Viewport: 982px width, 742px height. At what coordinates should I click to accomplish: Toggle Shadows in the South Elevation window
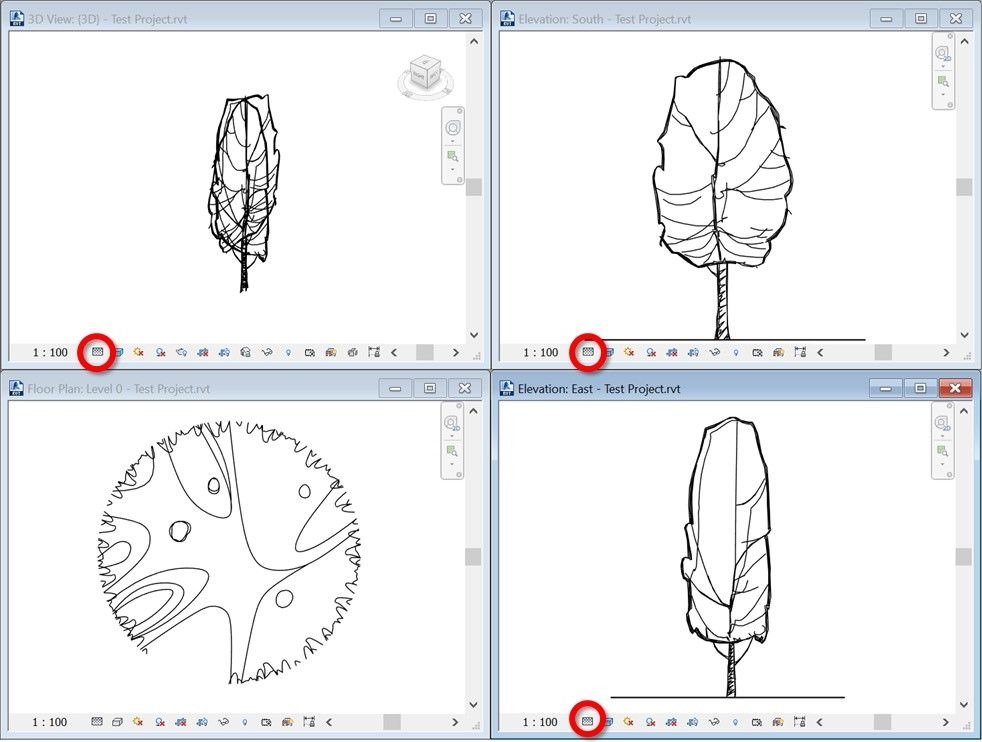coord(651,352)
